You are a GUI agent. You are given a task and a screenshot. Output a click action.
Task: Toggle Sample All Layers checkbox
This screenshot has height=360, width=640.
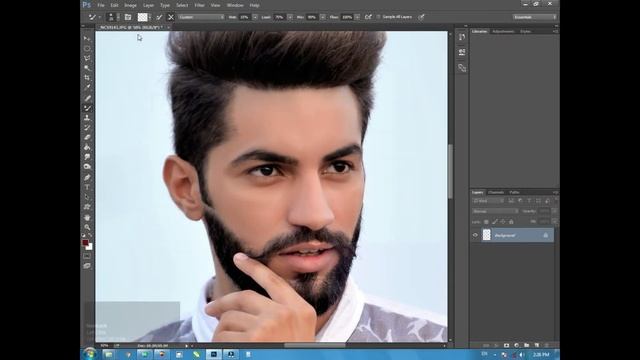(378, 17)
